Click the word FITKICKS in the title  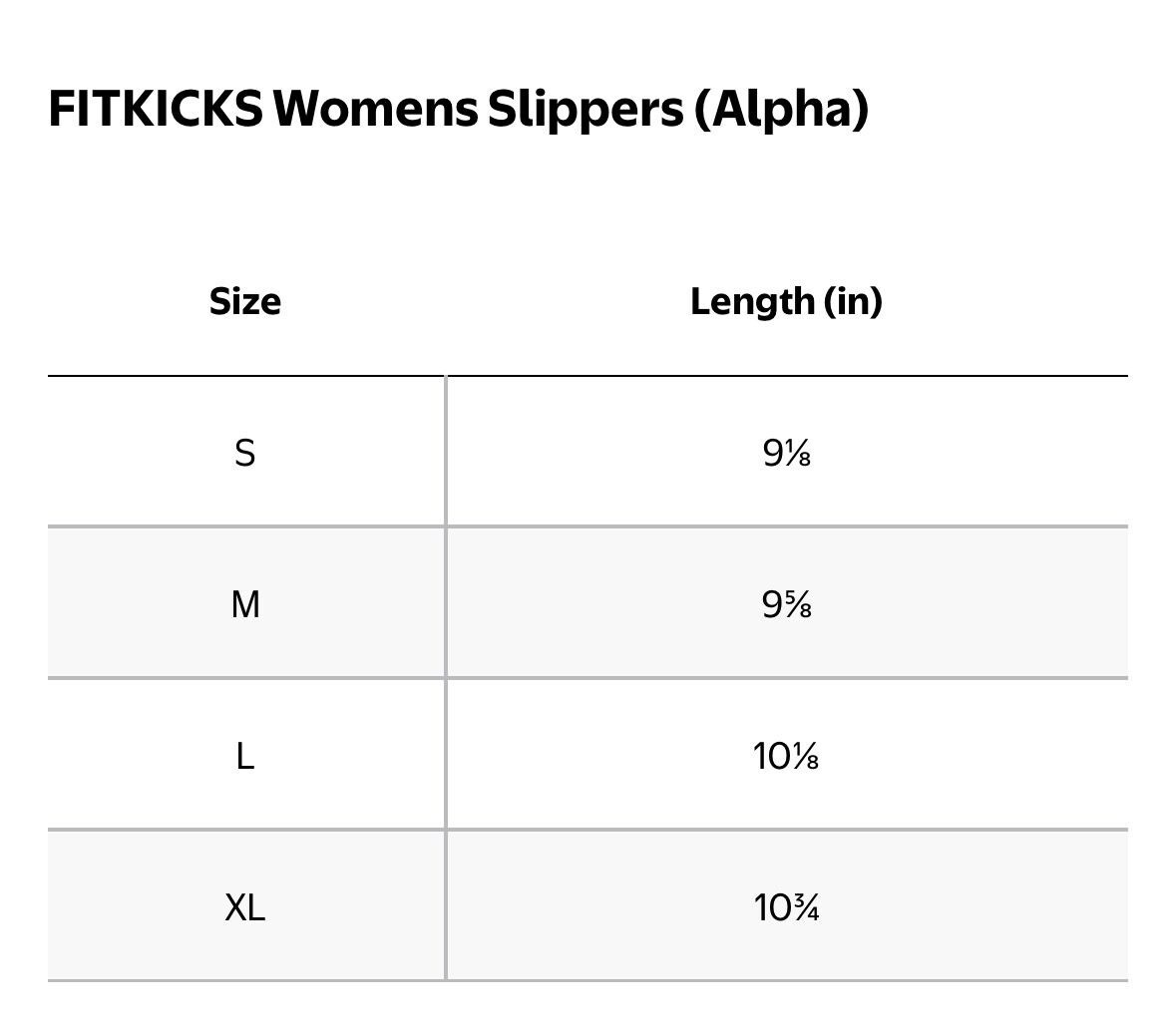(x=155, y=109)
